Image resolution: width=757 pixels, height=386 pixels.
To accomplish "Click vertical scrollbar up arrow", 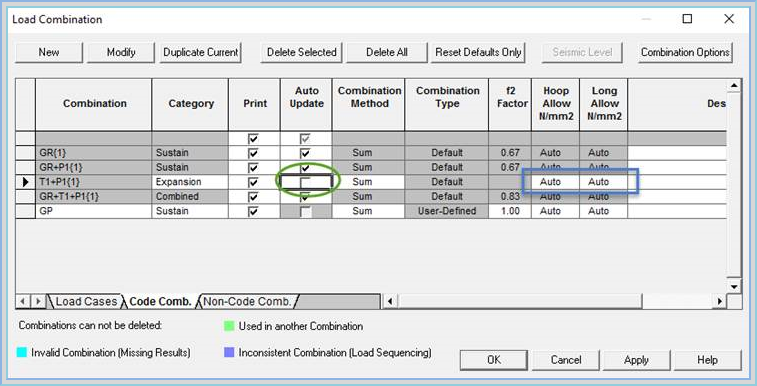I will click(x=734, y=85).
